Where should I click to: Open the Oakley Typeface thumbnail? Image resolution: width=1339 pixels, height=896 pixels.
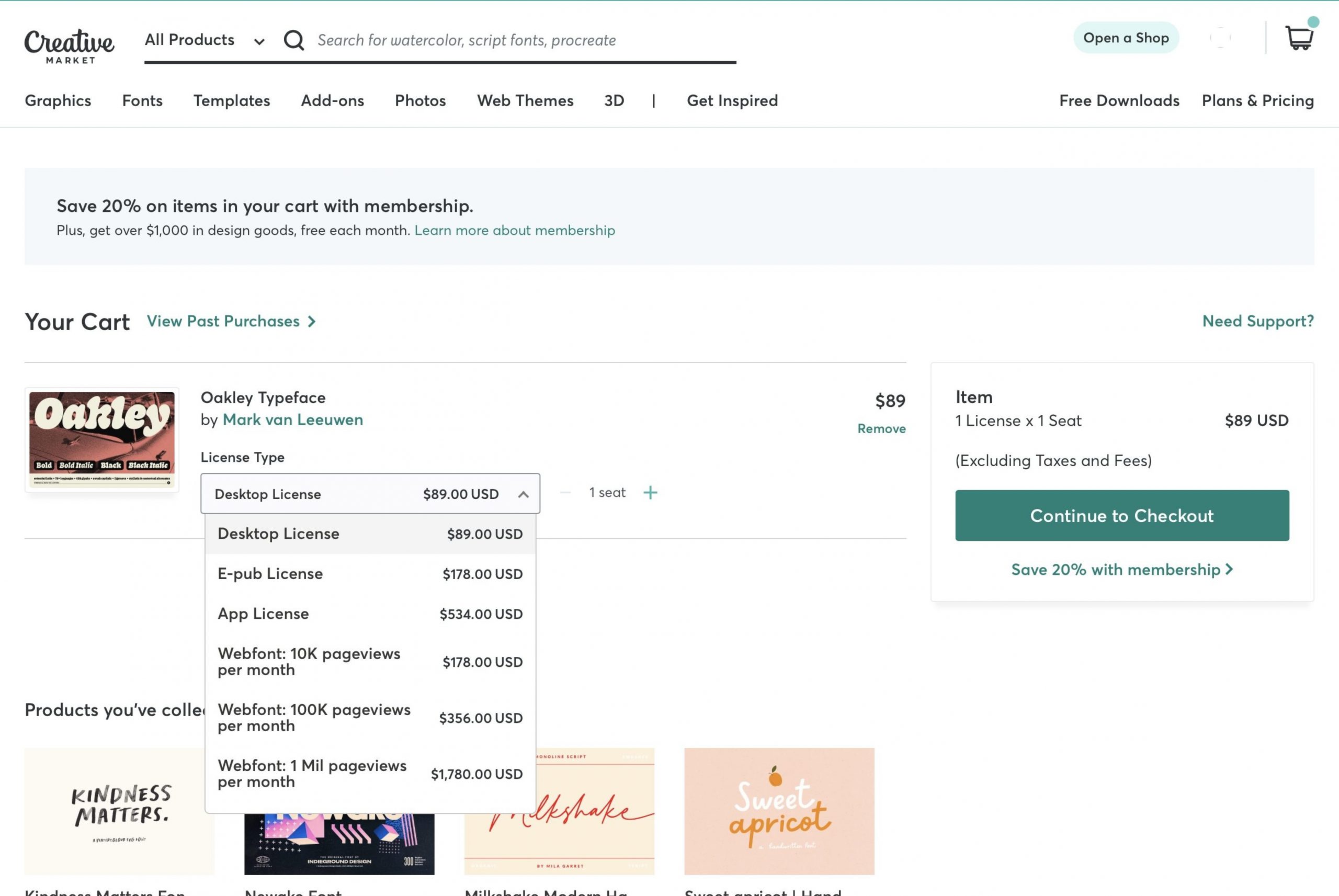[101, 439]
